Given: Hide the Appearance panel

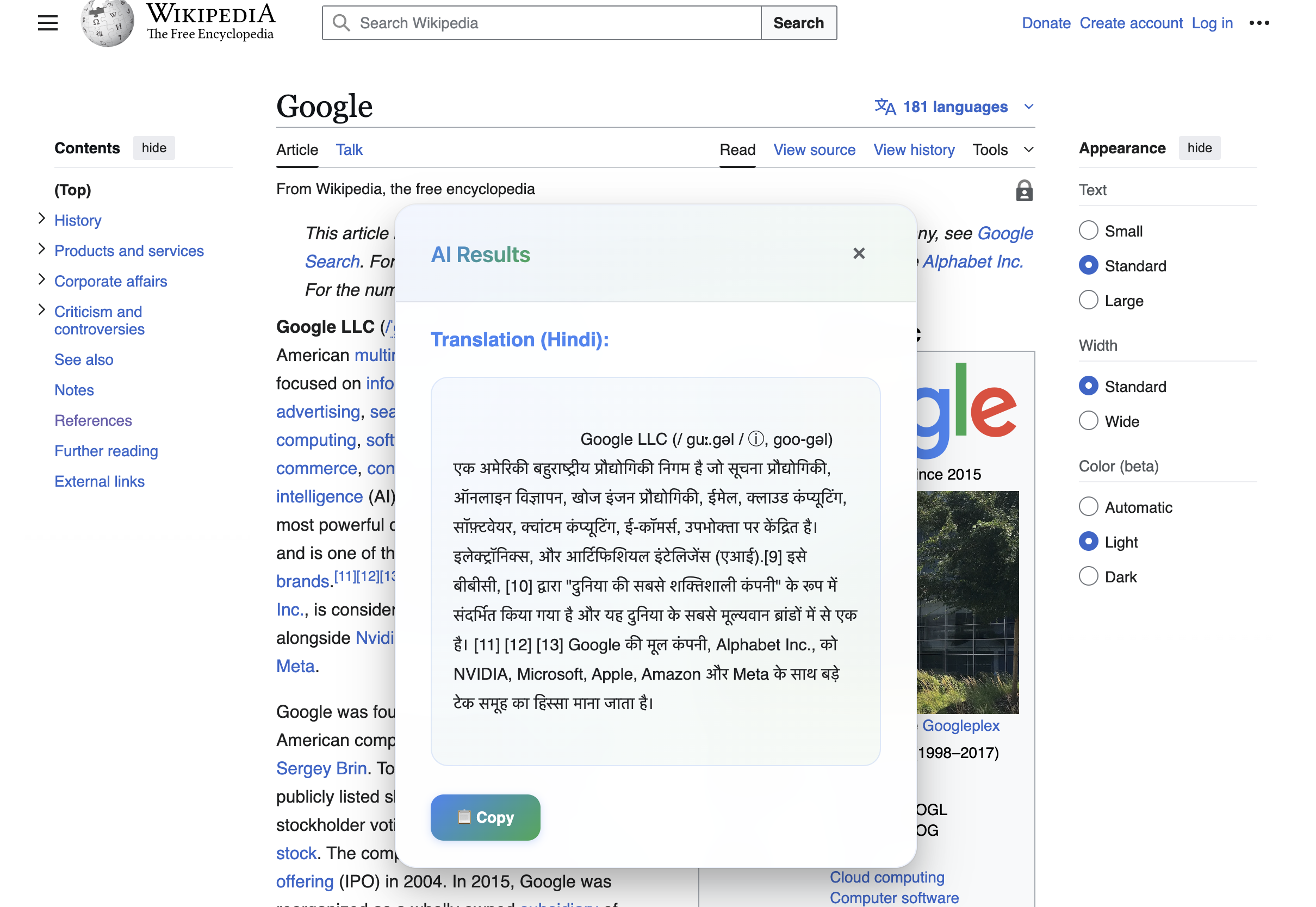Looking at the screenshot, I should point(1199,148).
